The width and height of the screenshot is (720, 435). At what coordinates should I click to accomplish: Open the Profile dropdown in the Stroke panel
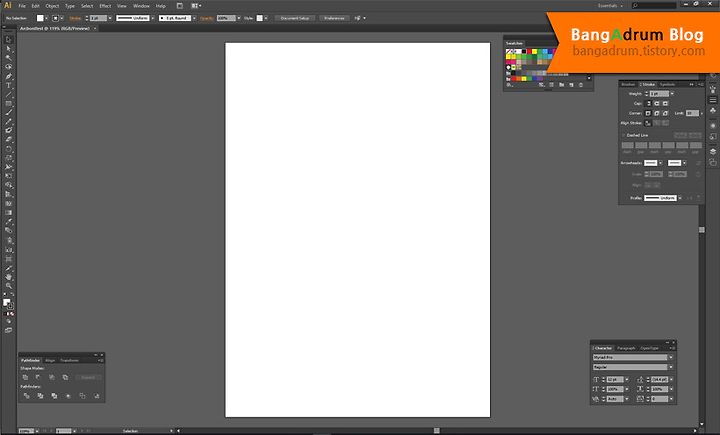click(680, 198)
